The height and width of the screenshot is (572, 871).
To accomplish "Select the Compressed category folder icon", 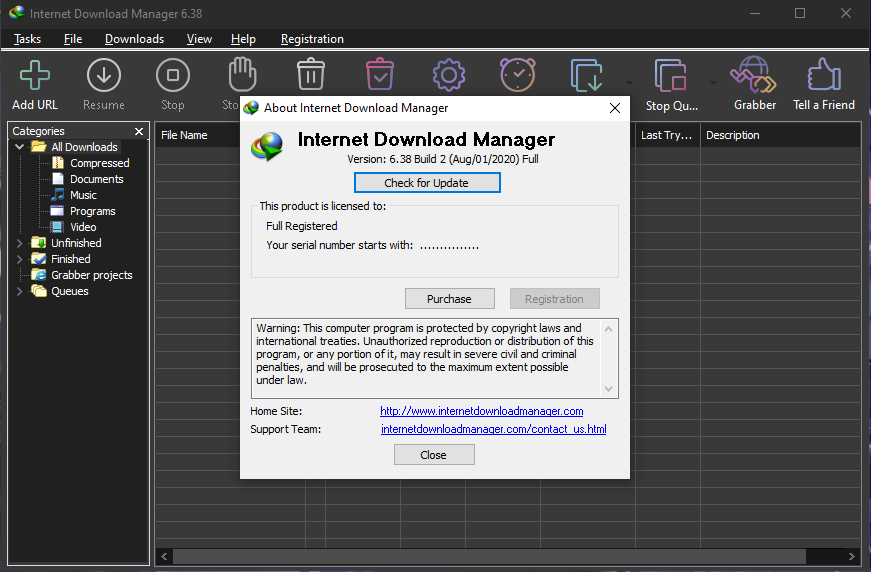I will pyautogui.click(x=58, y=163).
